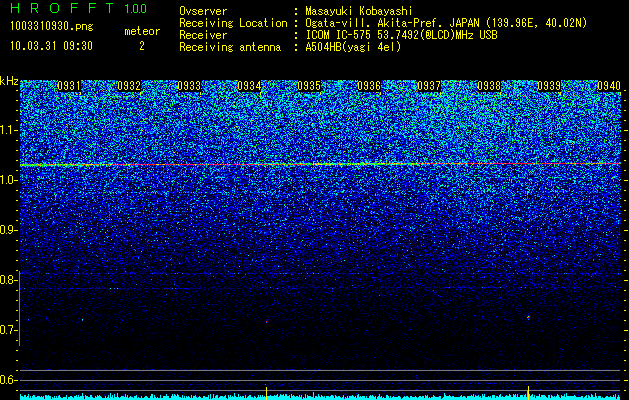Click the Ovserver field label
The height and width of the screenshot is (400, 629).
click(203, 12)
